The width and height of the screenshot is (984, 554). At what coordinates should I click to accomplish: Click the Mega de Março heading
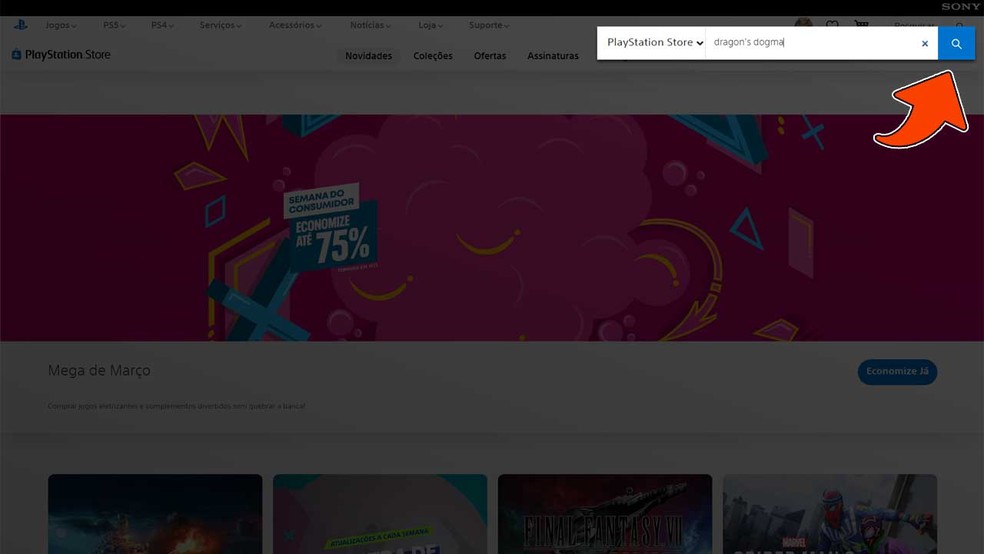(99, 370)
